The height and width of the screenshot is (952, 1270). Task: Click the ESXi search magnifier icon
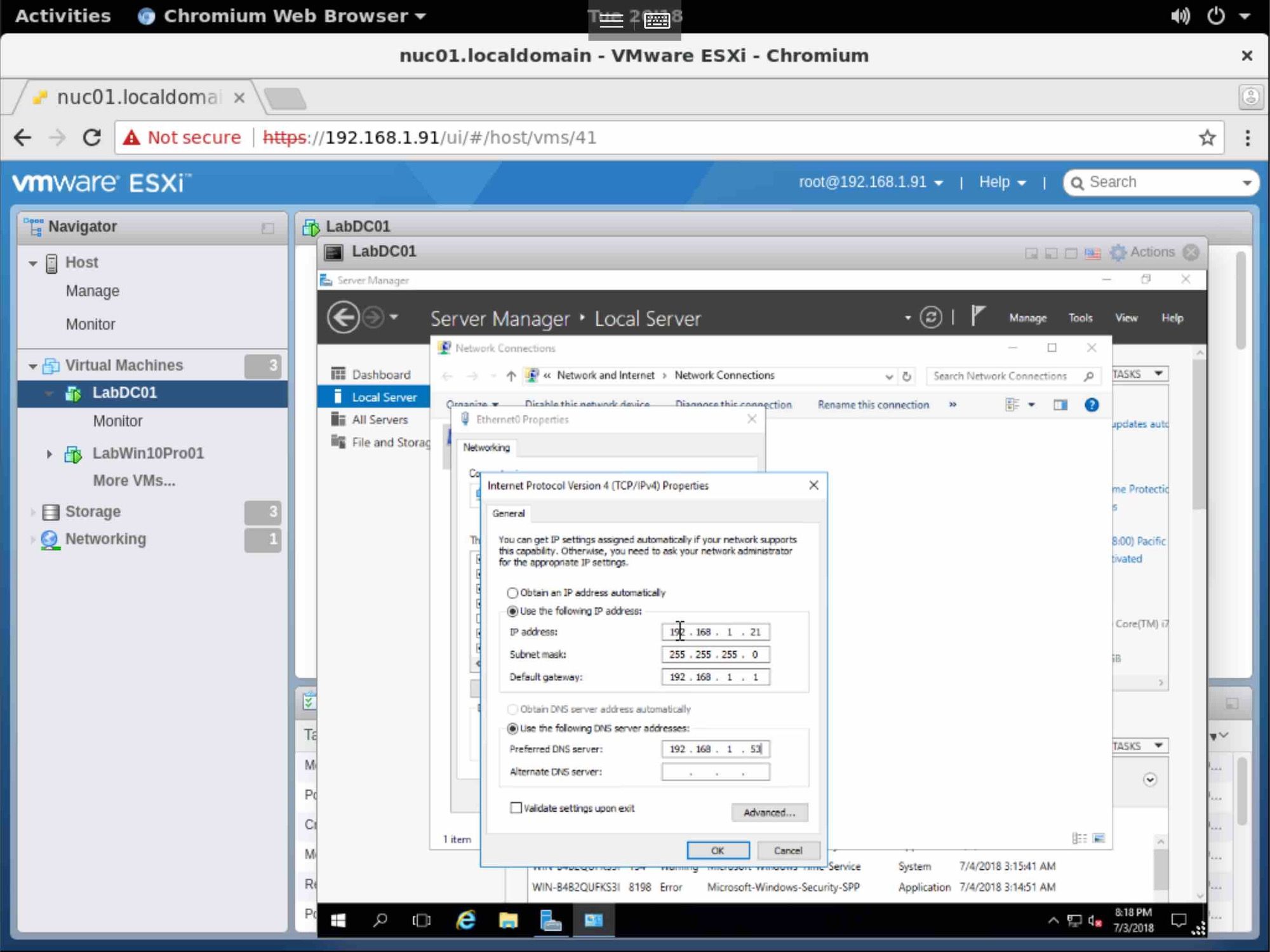pyautogui.click(x=1077, y=183)
